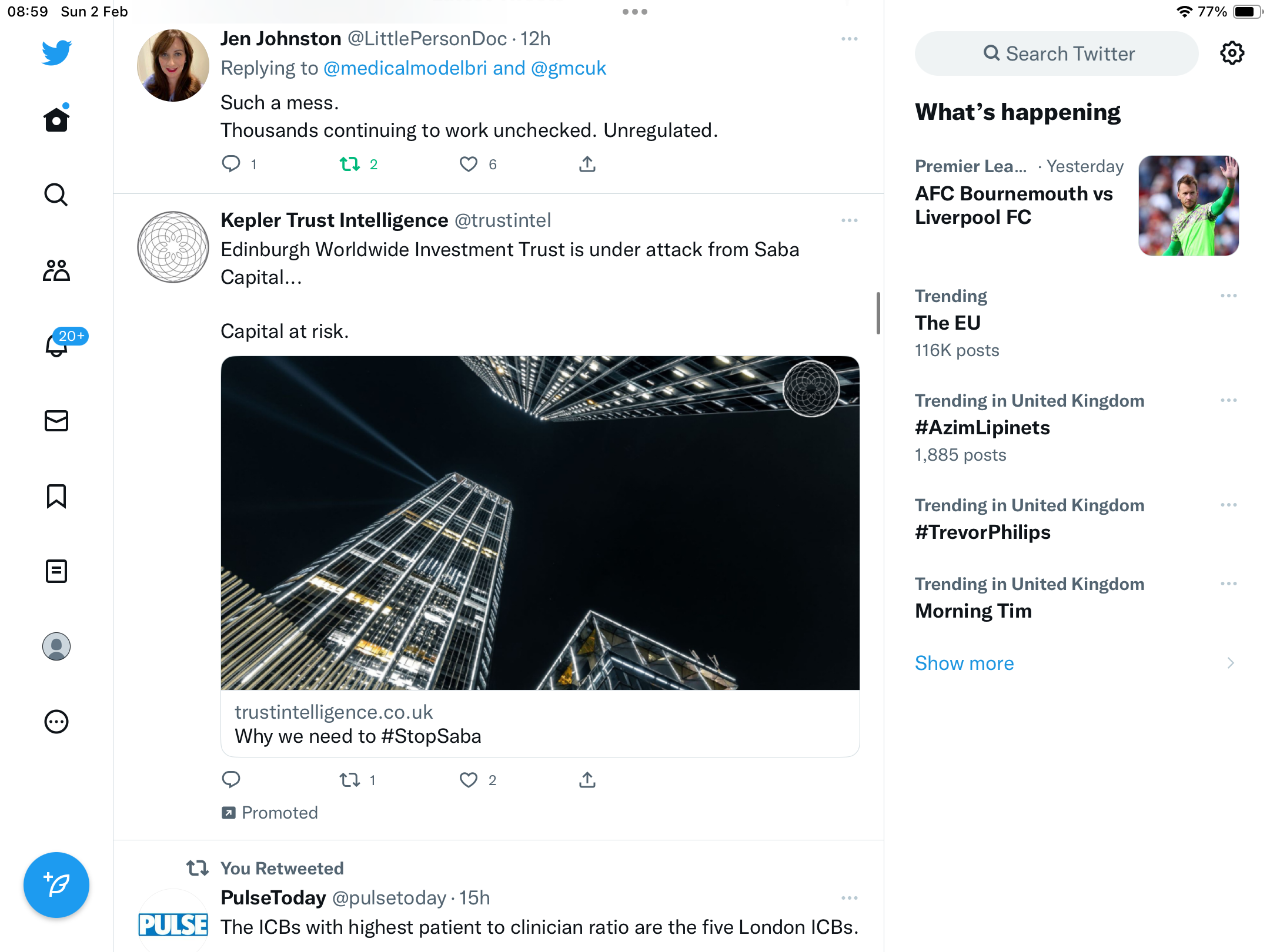Open Jen Johnston profile name
Image resolution: width=1270 pixels, height=952 pixels.
(x=280, y=39)
